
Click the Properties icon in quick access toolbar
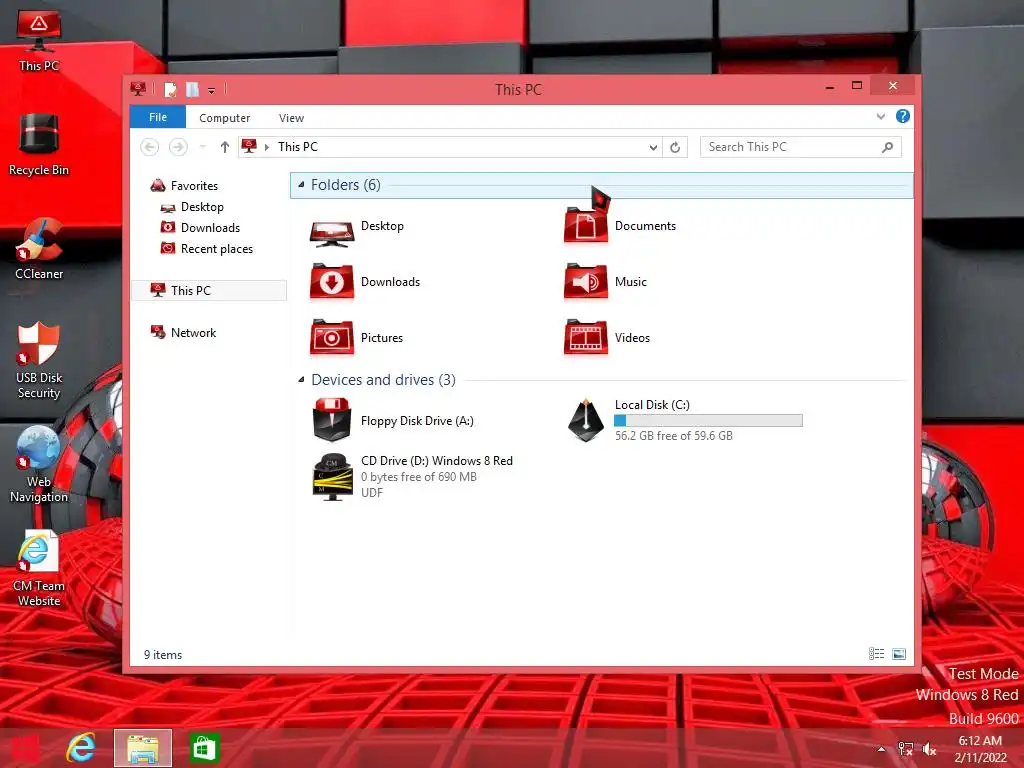(170, 89)
